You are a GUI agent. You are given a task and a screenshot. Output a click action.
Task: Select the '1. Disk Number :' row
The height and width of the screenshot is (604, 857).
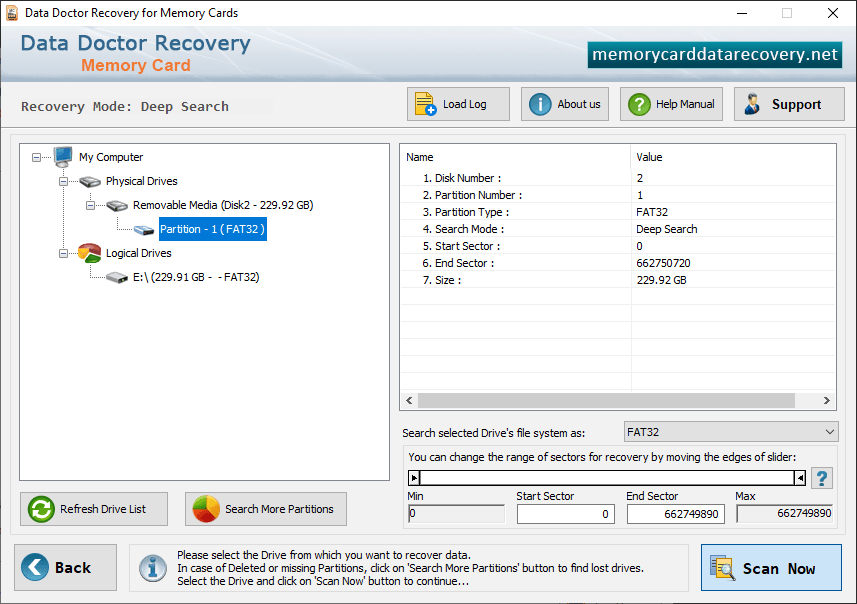(618, 178)
